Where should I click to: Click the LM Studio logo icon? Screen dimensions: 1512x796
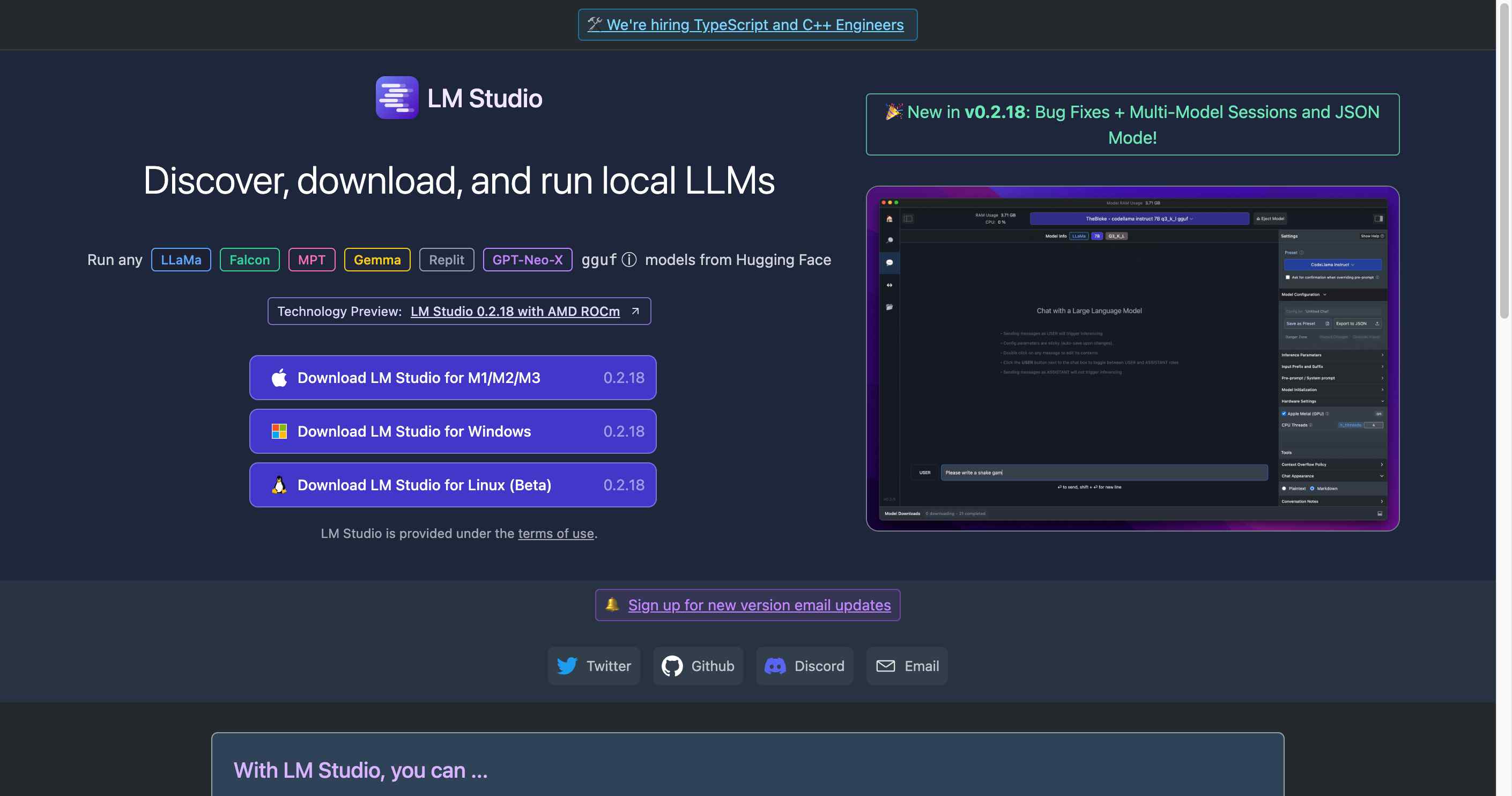pos(397,98)
